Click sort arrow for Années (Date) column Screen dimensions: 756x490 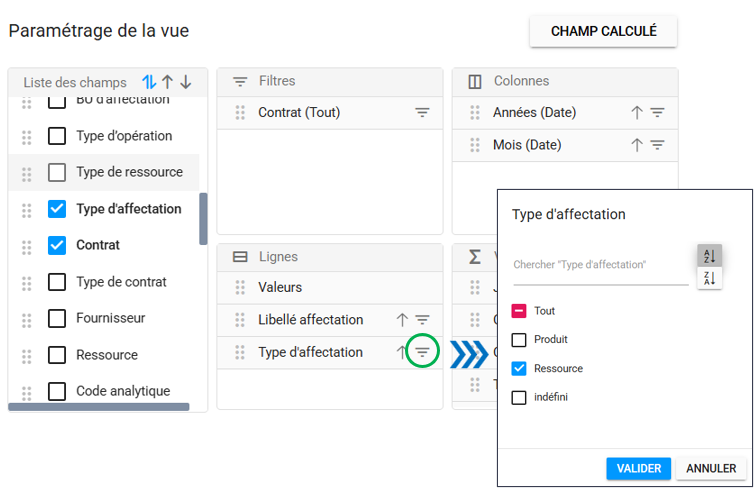(x=637, y=113)
